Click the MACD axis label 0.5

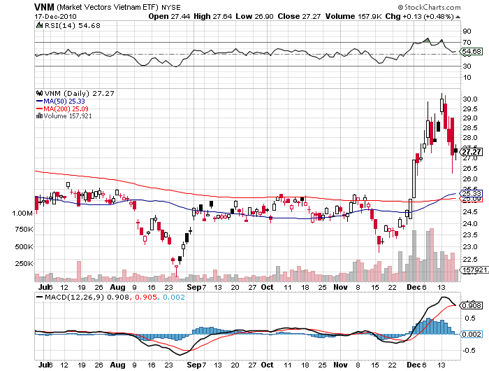coord(470,318)
